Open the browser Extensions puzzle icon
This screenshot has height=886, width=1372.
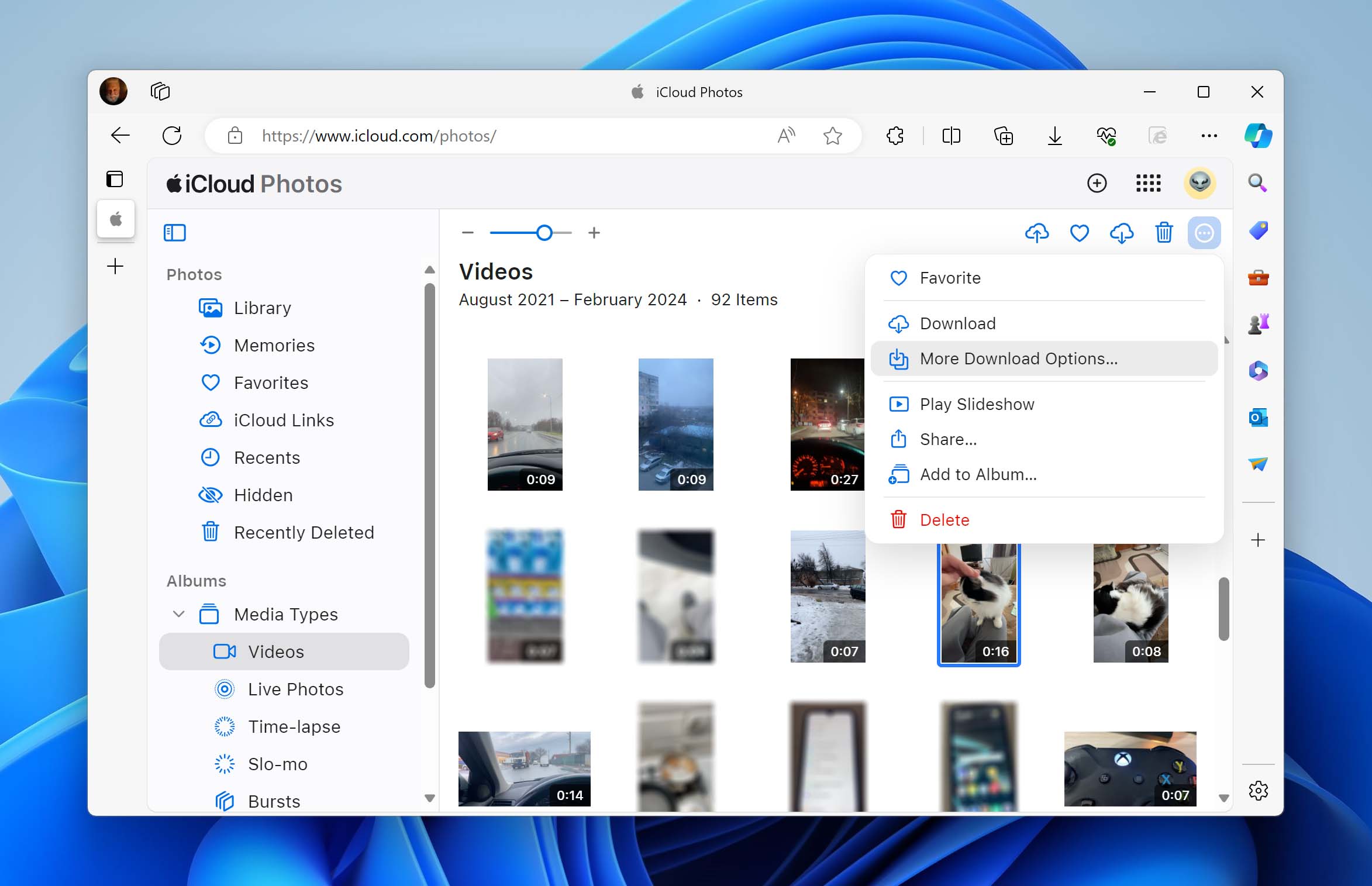click(895, 136)
